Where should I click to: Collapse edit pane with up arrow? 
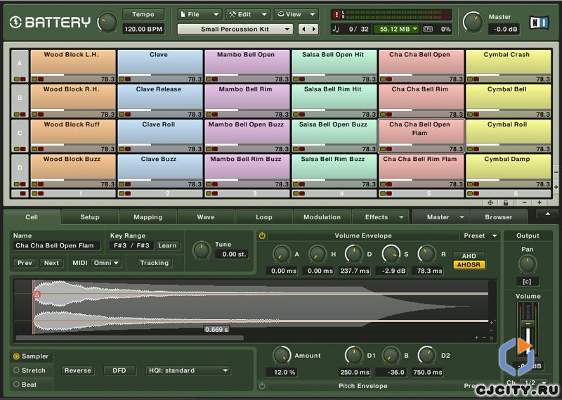pyautogui.click(x=548, y=214)
